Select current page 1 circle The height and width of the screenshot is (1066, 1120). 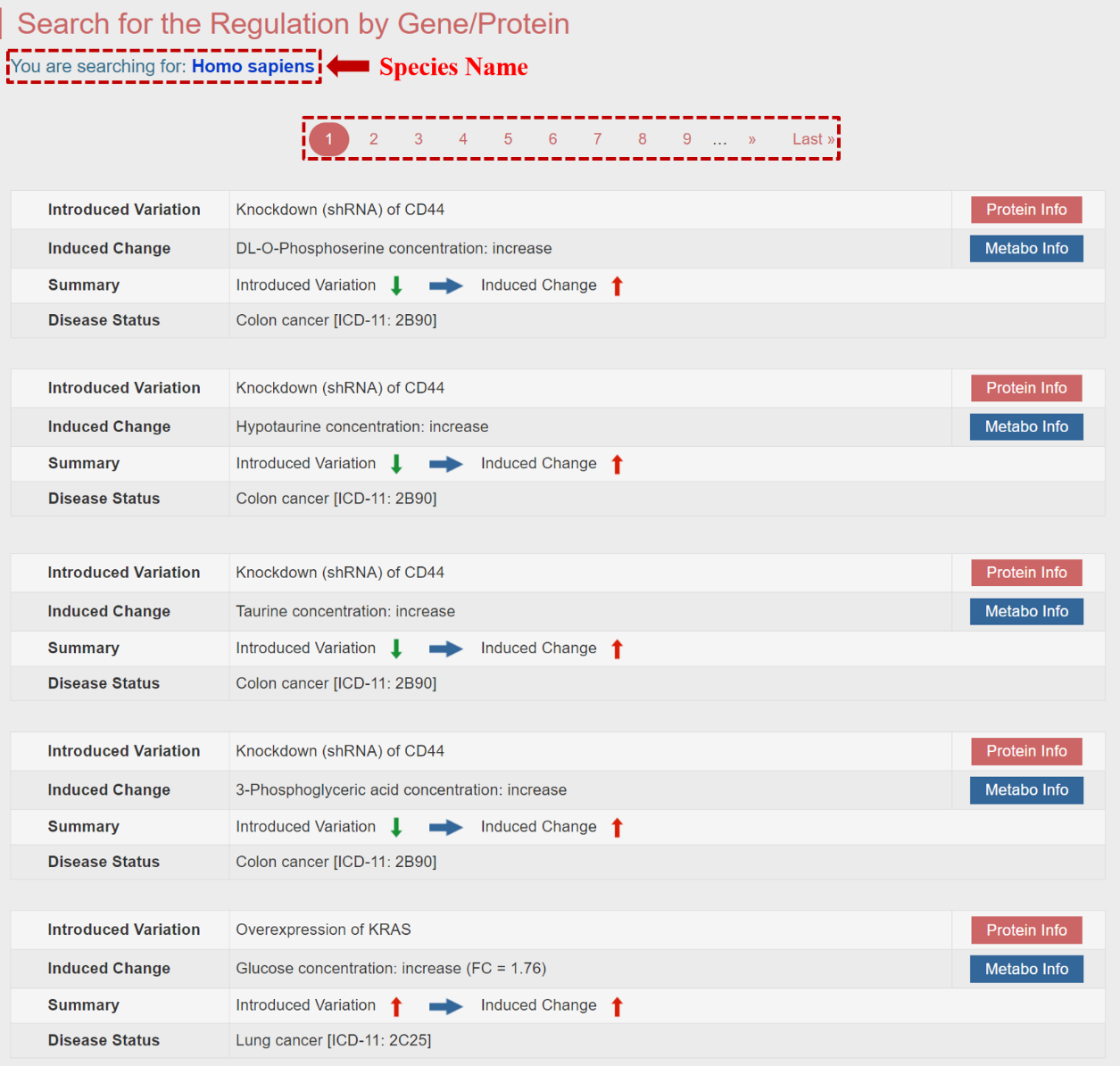pyautogui.click(x=328, y=139)
